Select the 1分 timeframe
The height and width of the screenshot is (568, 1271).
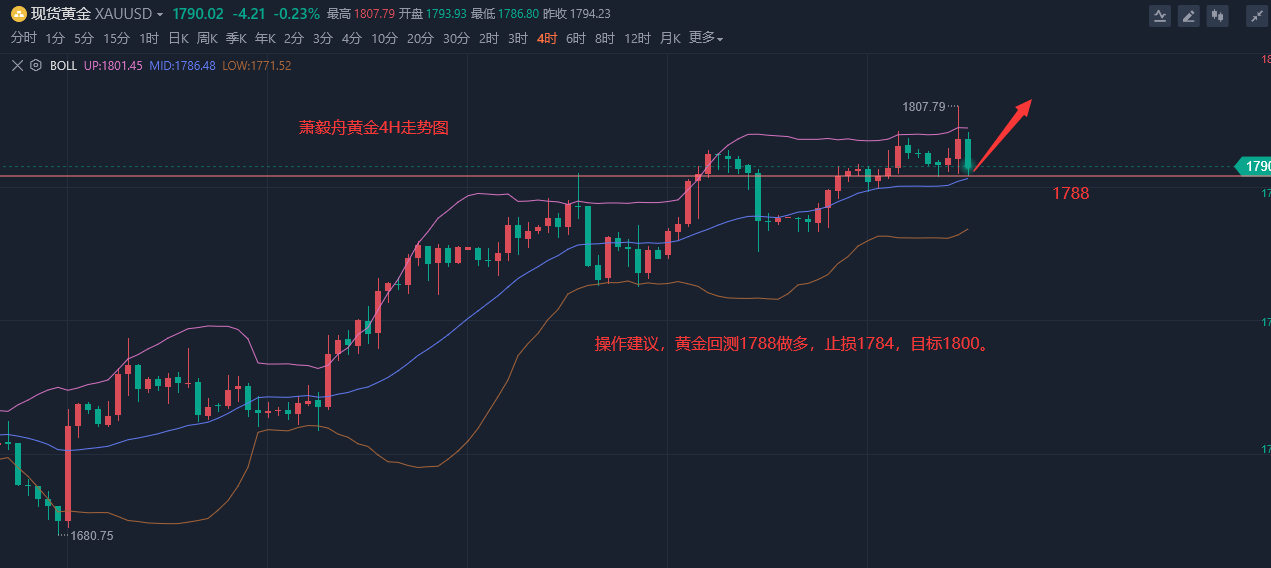coord(55,38)
